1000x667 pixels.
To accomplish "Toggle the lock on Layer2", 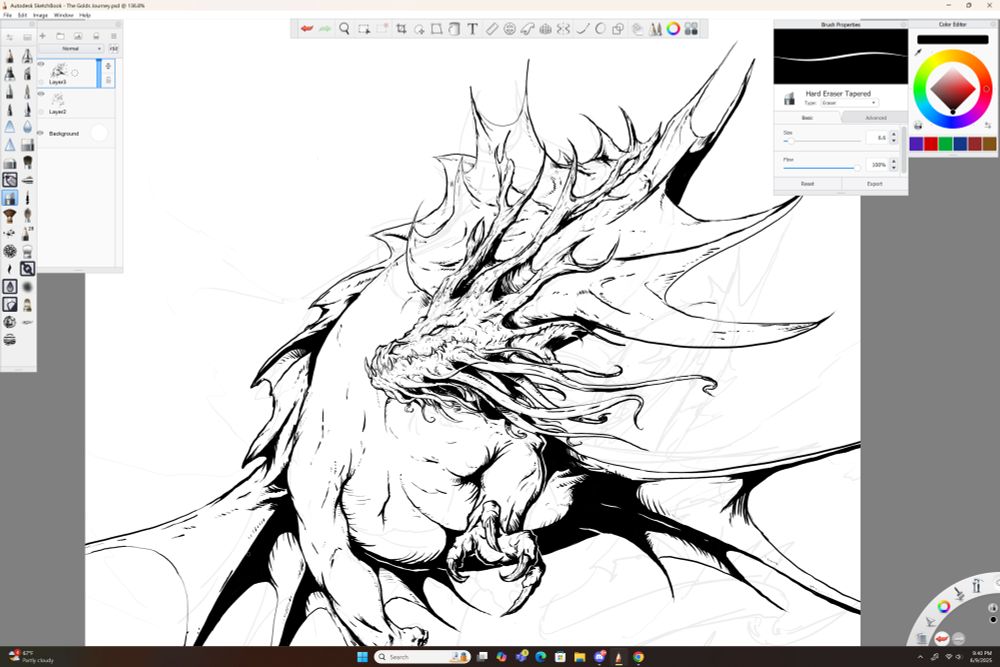I will click(x=41, y=112).
